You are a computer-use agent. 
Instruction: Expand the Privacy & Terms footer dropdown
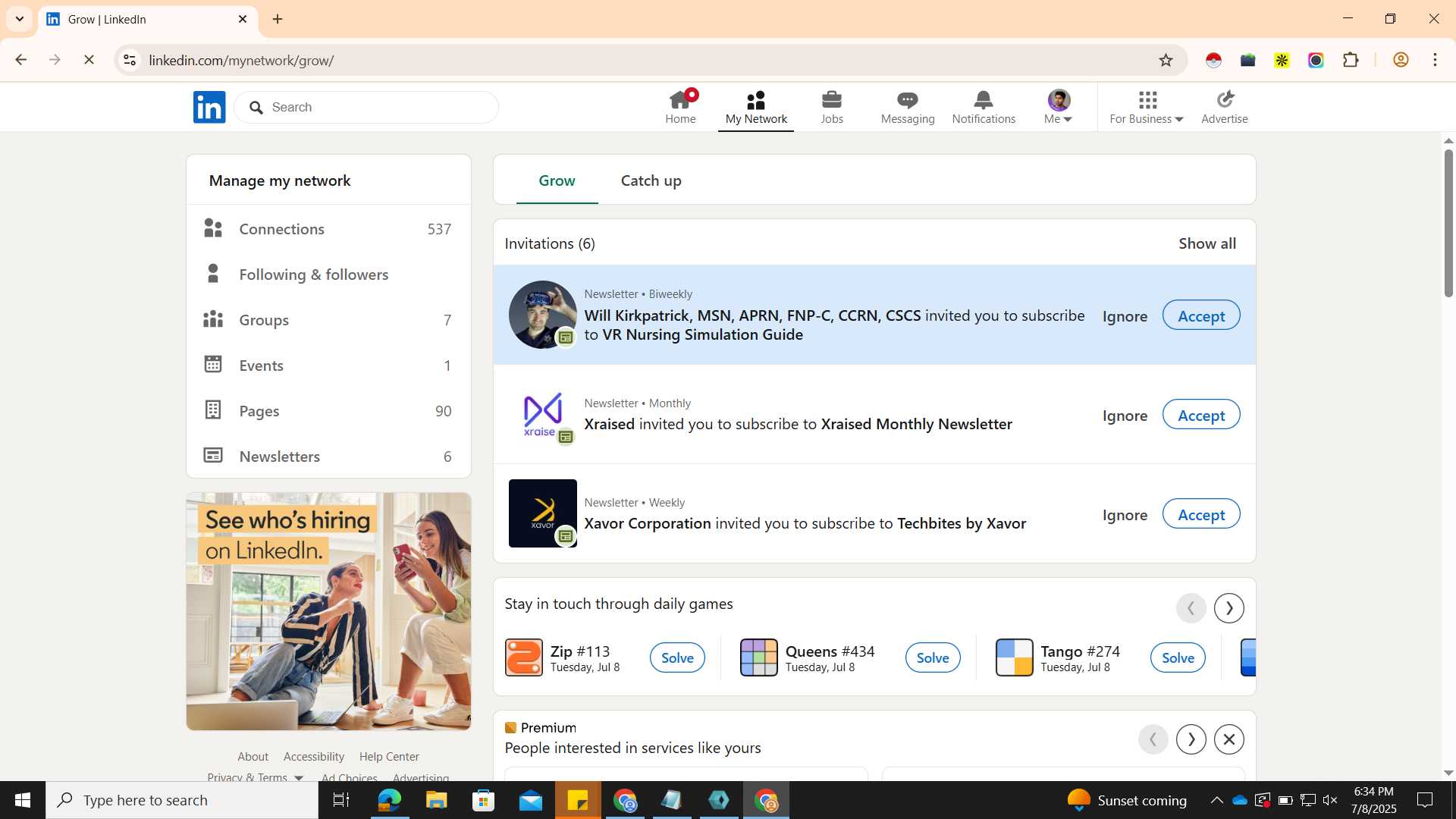[255, 777]
